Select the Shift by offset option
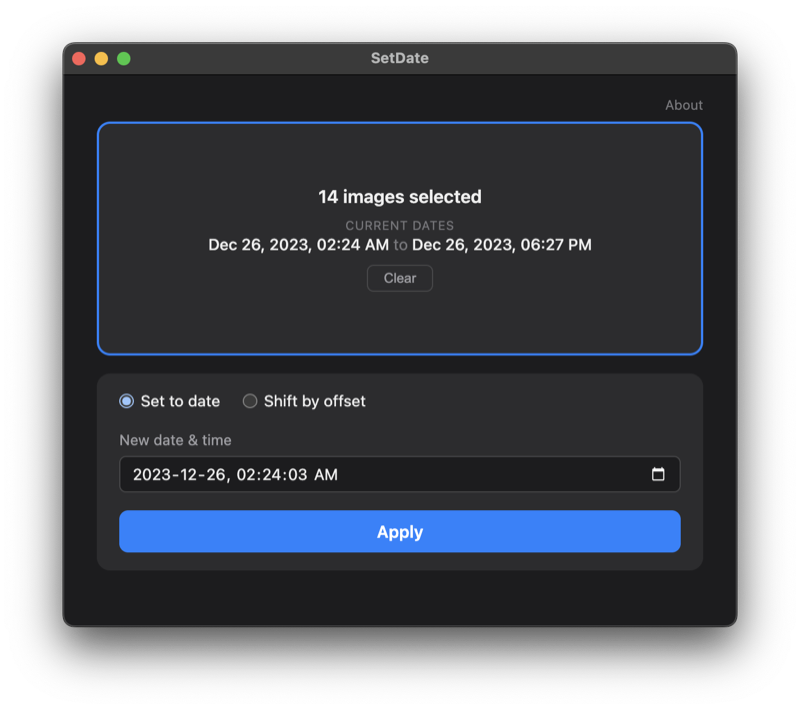 click(x=304, y=401)
